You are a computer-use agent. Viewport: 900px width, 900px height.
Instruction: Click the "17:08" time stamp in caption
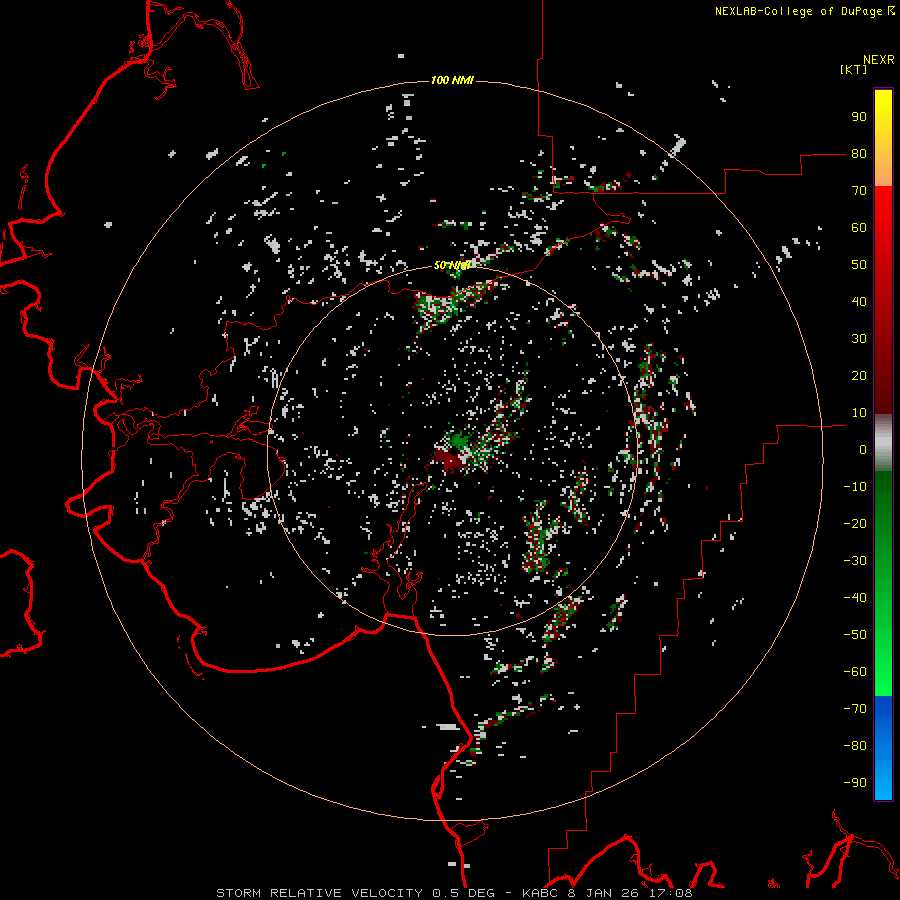[673, 893]
